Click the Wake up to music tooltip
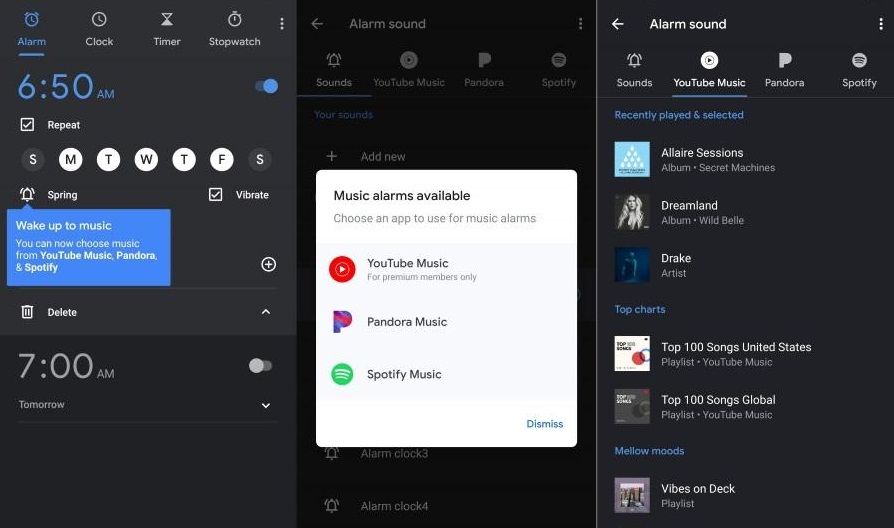This screenshot has height=528, width=894. click(x=88, y=247)
